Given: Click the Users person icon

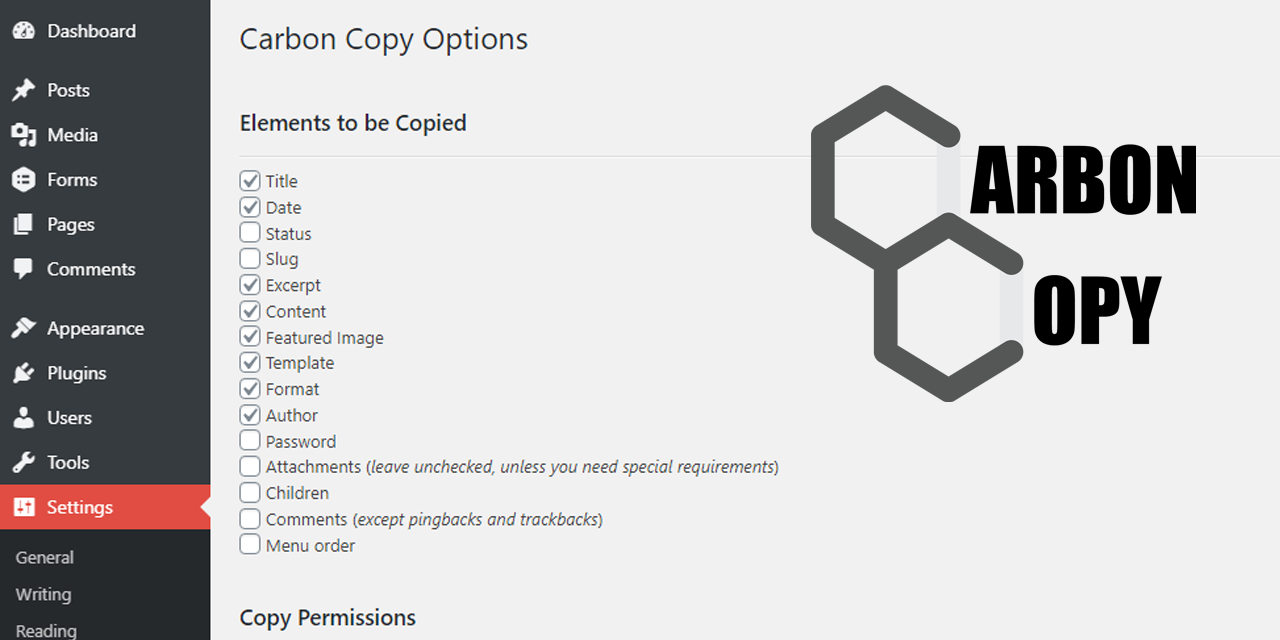Looking at the screenshot, I should (x=23, y=418).
